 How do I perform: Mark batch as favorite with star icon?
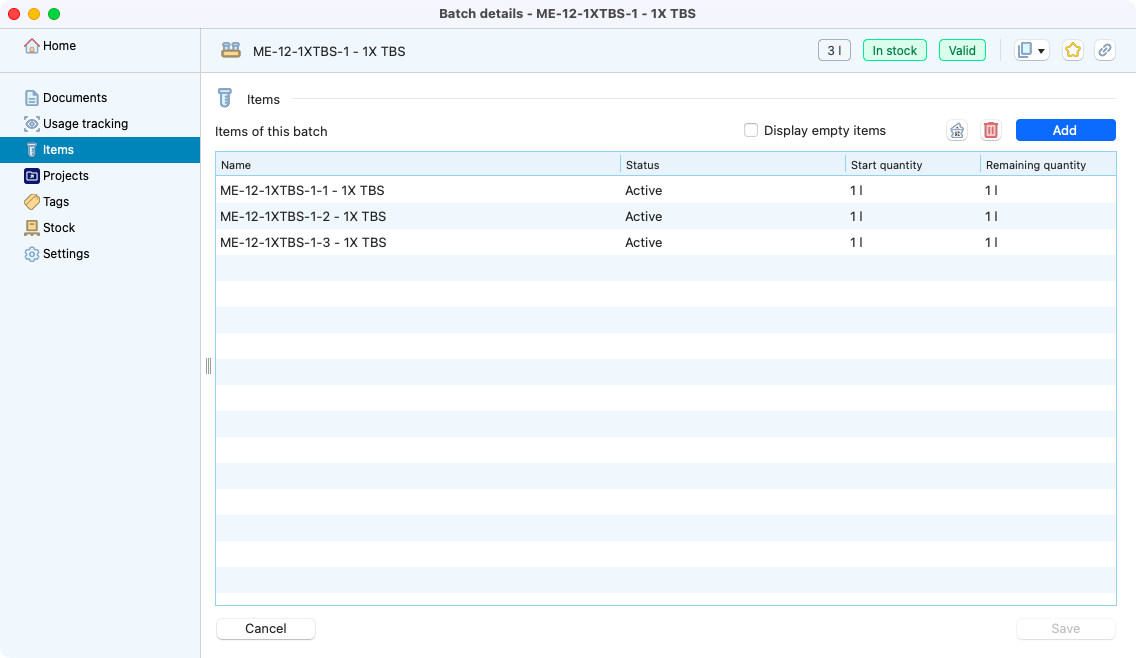click(1072, 51)
